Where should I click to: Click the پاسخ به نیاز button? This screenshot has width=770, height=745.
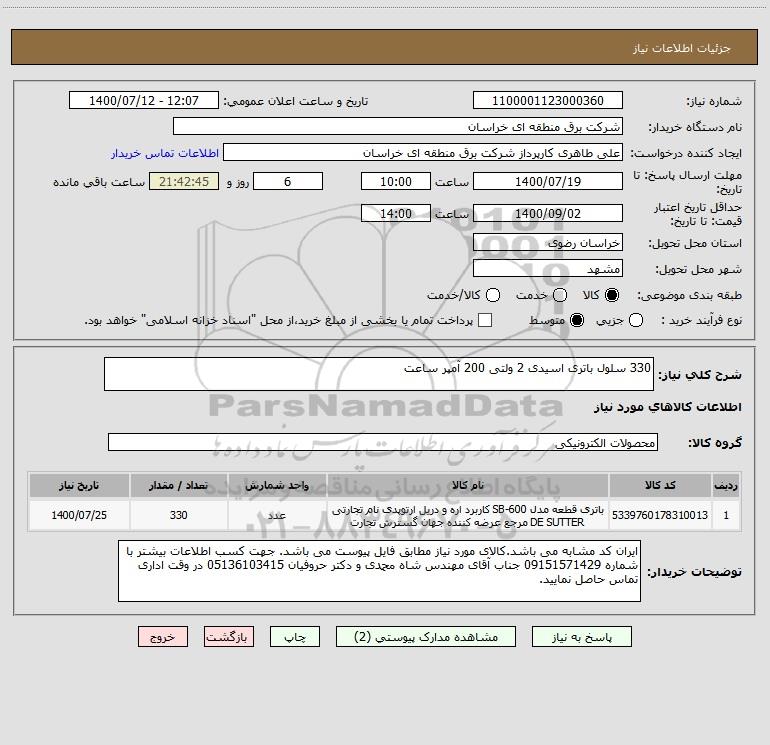[x=582, y=637]
